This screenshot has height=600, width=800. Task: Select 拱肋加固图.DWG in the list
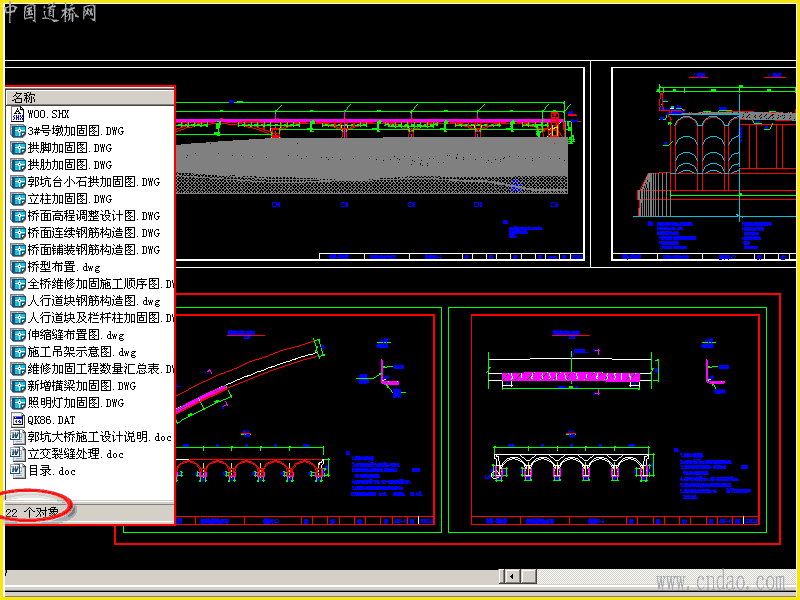pos(69,165)
